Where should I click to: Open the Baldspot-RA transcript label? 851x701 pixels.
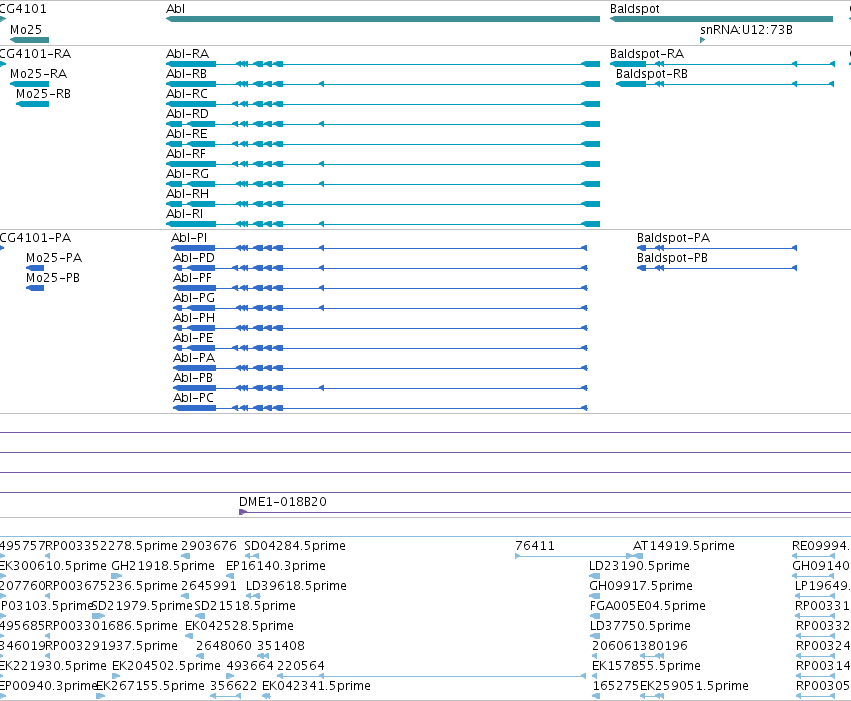(647, 54)
